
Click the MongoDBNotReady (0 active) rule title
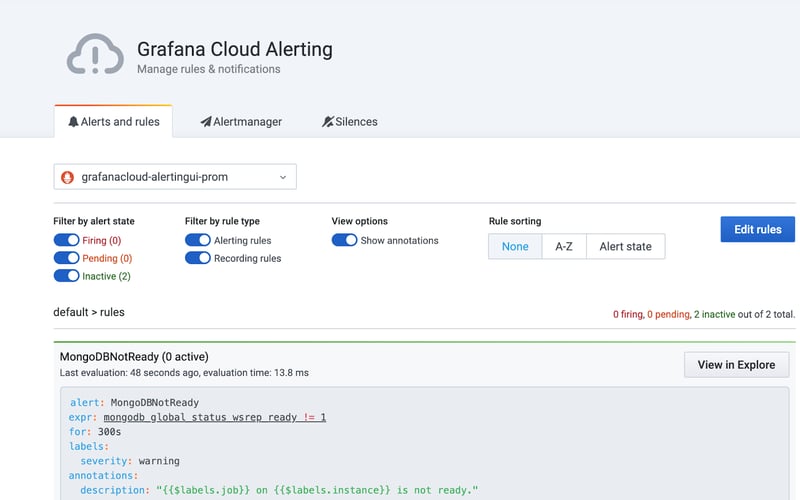(134, 357)
